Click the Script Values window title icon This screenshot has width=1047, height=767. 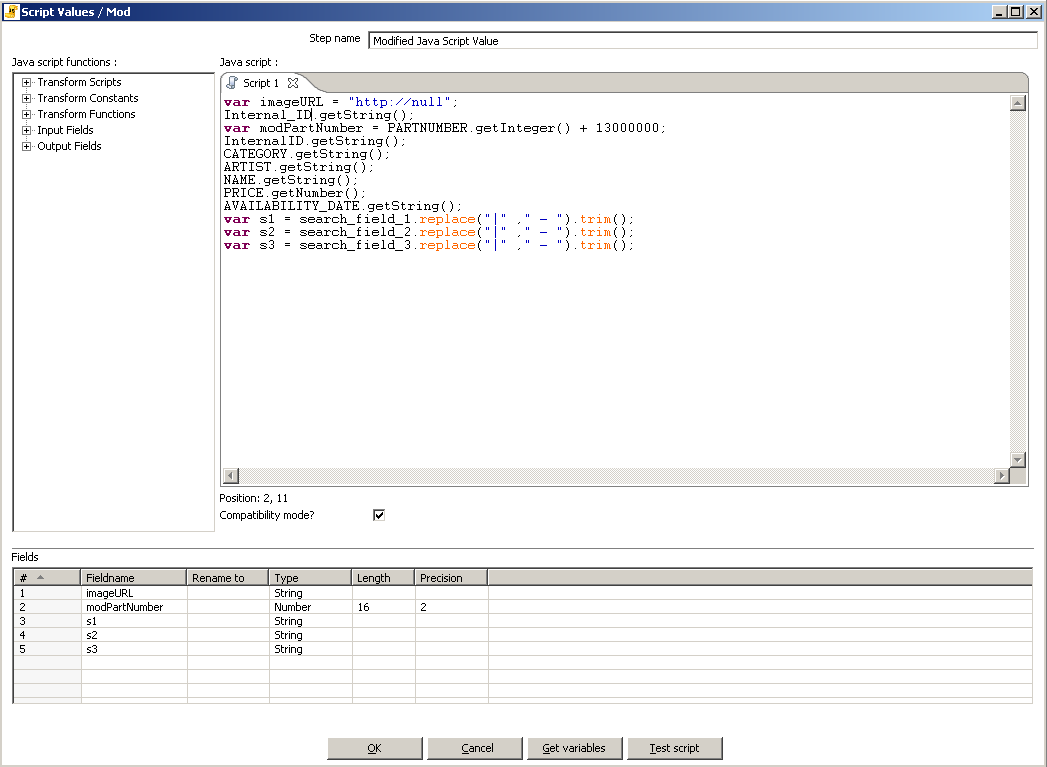[11, 11]
